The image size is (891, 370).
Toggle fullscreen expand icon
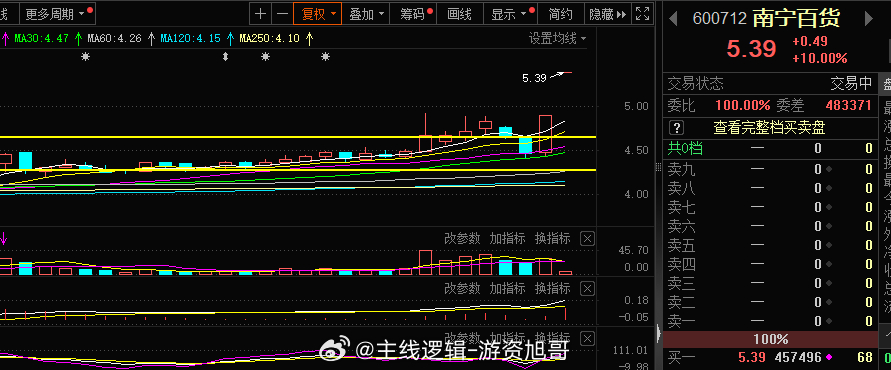coord(642,14)
